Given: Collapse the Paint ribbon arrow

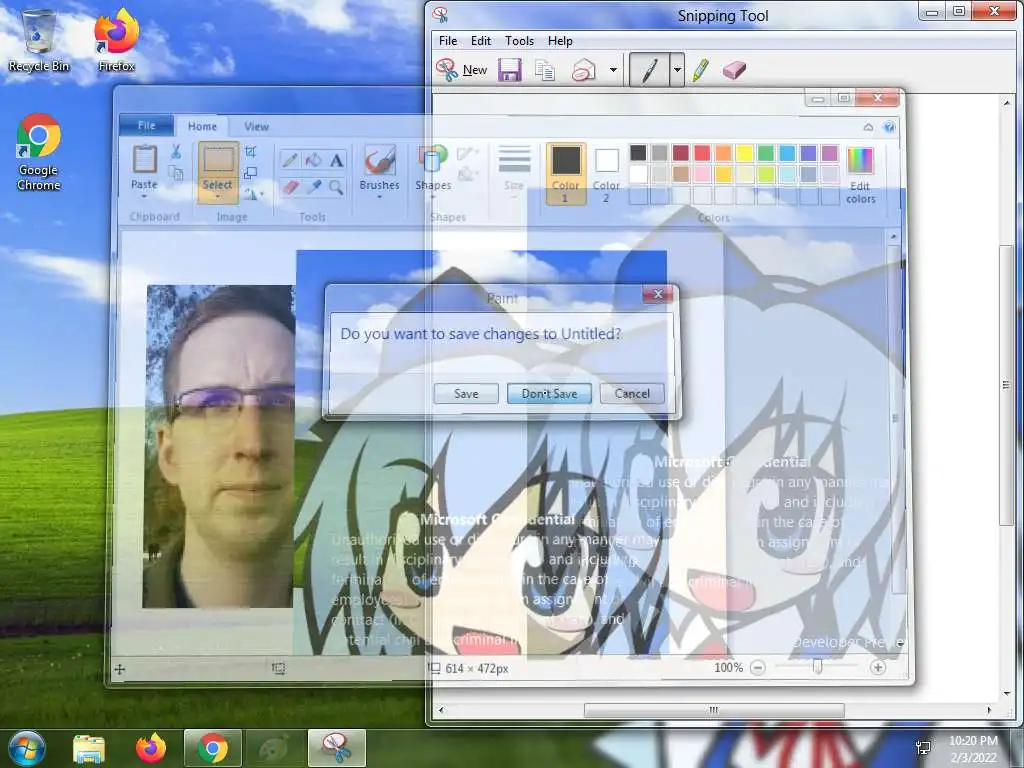Looking at the screenshot, I should [868, 127].
